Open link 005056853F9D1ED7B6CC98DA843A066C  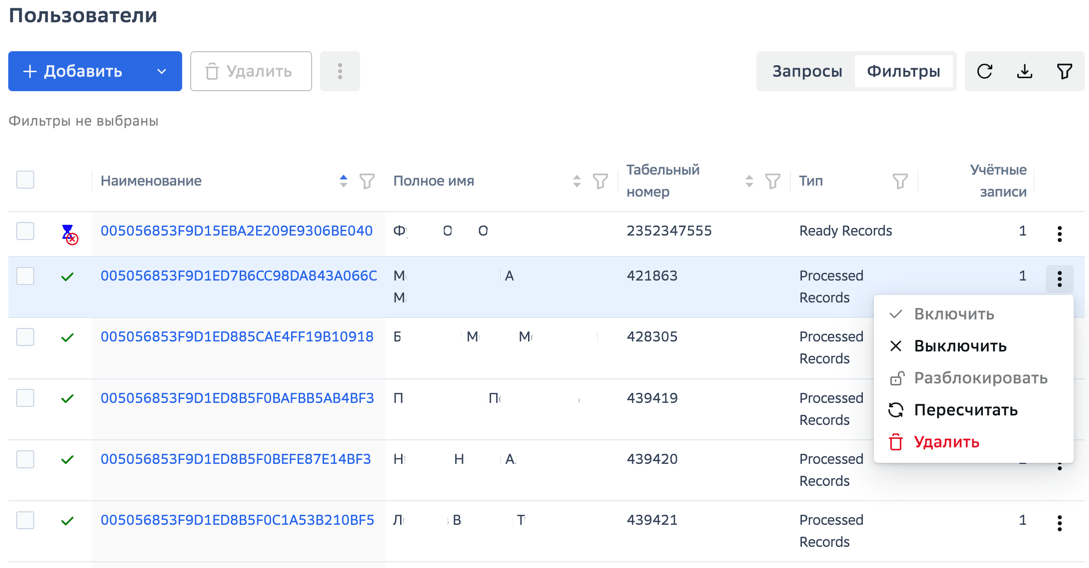[x=238, y=276]
